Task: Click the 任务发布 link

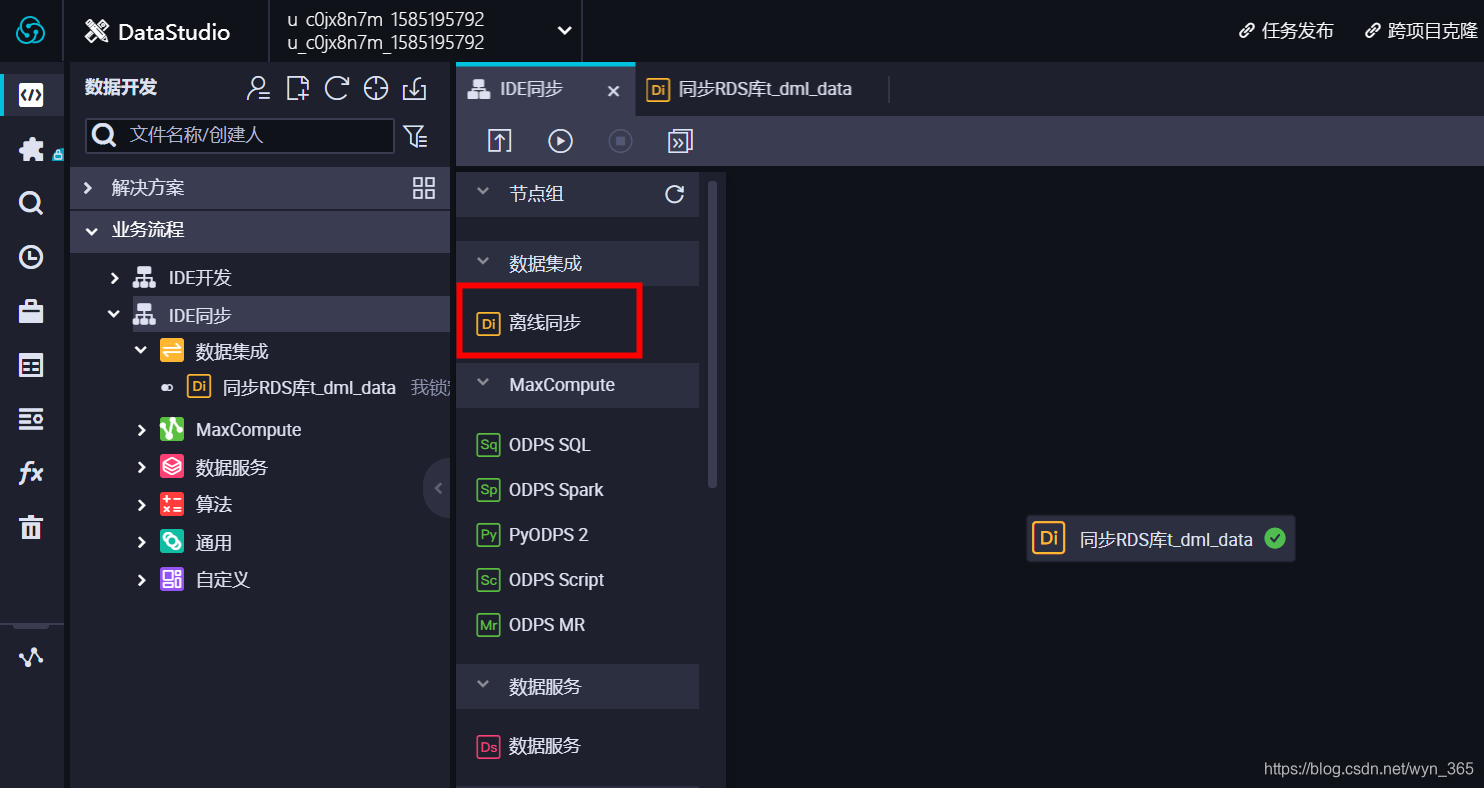Action: point(1286,31)
